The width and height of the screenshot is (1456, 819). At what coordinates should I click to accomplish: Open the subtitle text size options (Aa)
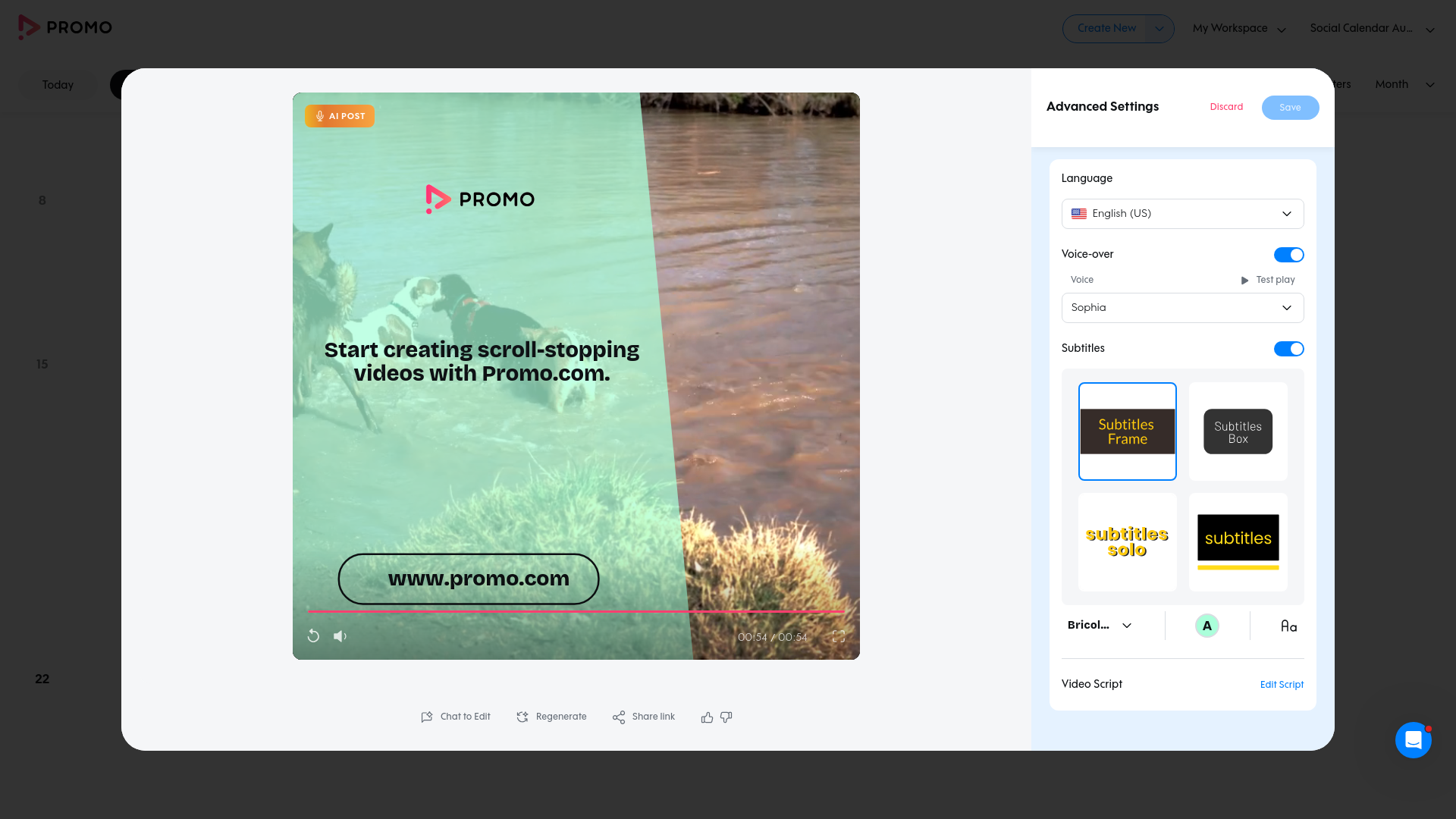pos(1289,626)
